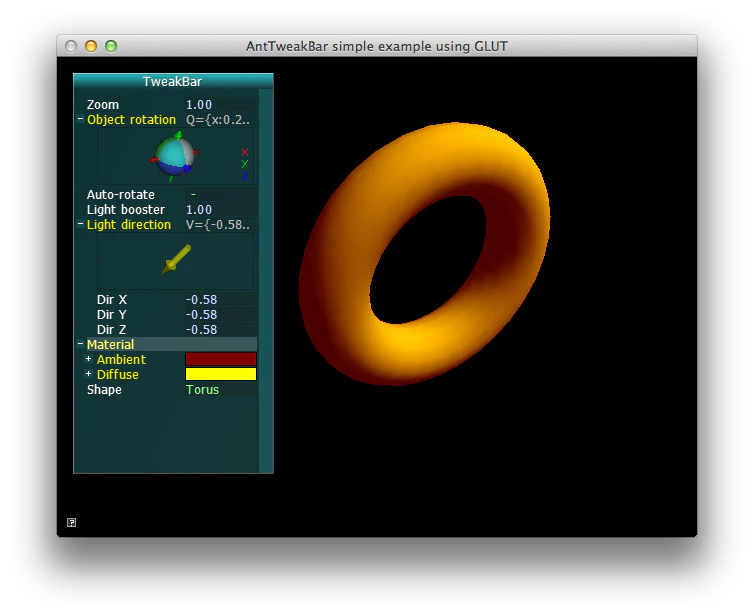Click the yellow Diffuse color swatch

221,374
